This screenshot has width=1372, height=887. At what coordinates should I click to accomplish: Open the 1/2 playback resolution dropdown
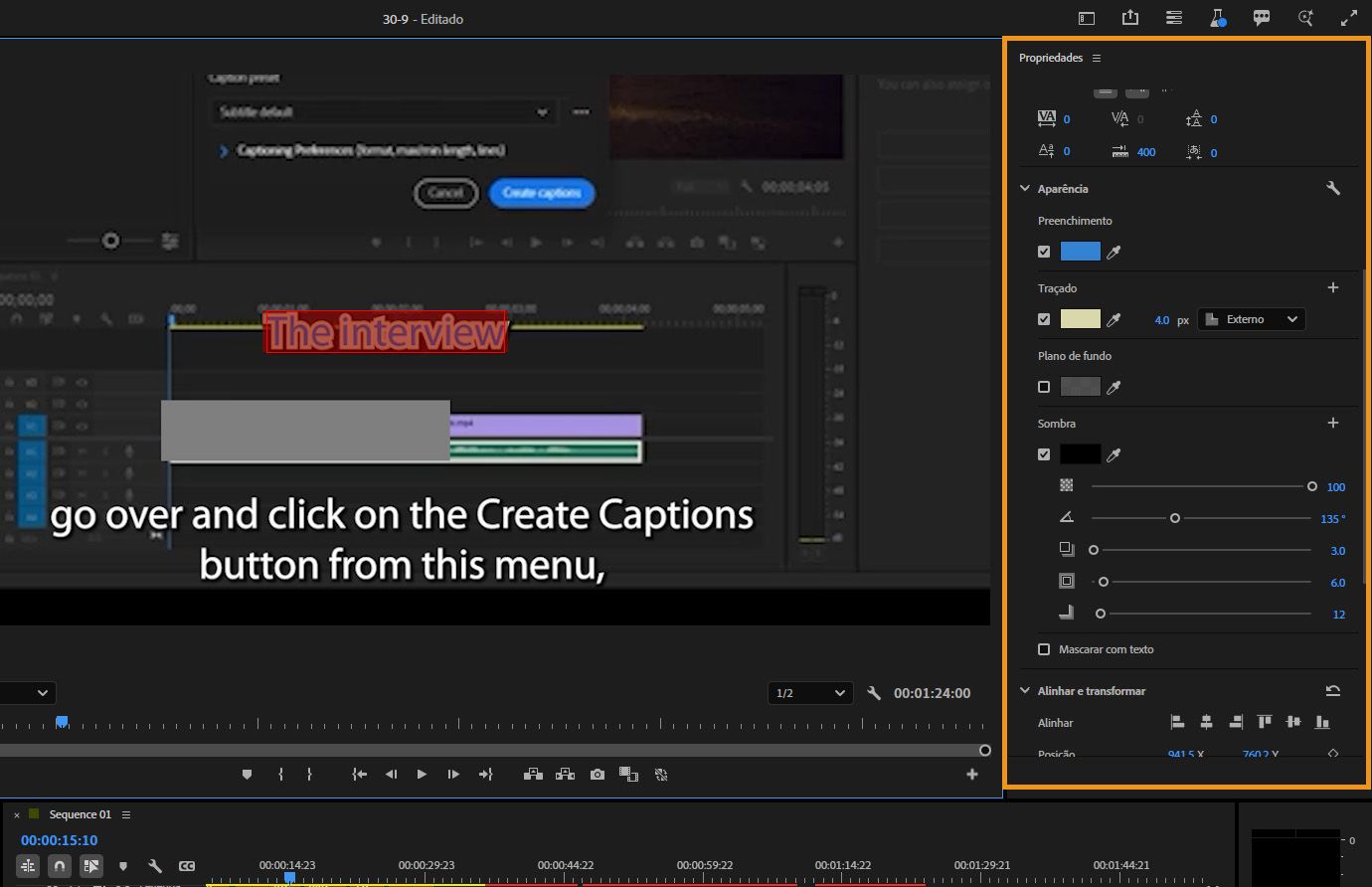[x=810, y=693]
